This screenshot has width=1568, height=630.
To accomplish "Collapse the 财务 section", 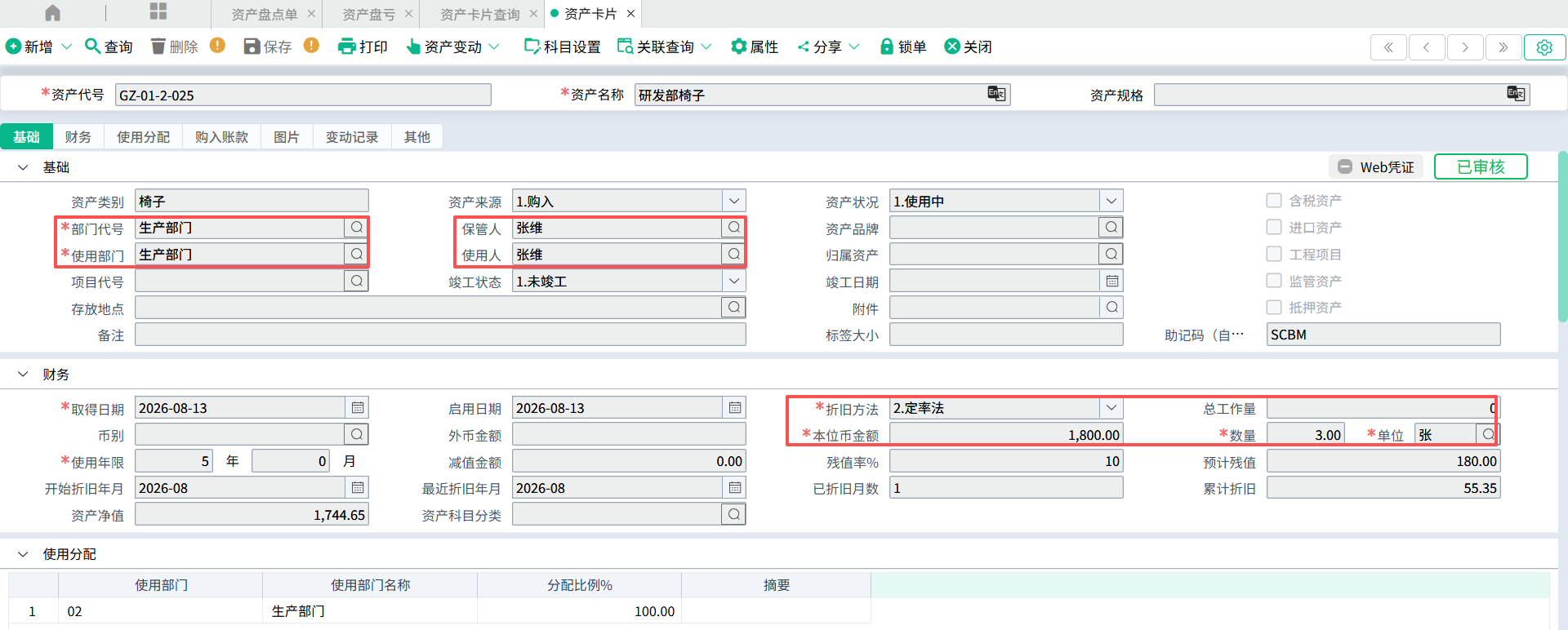I will coord(23,375).
